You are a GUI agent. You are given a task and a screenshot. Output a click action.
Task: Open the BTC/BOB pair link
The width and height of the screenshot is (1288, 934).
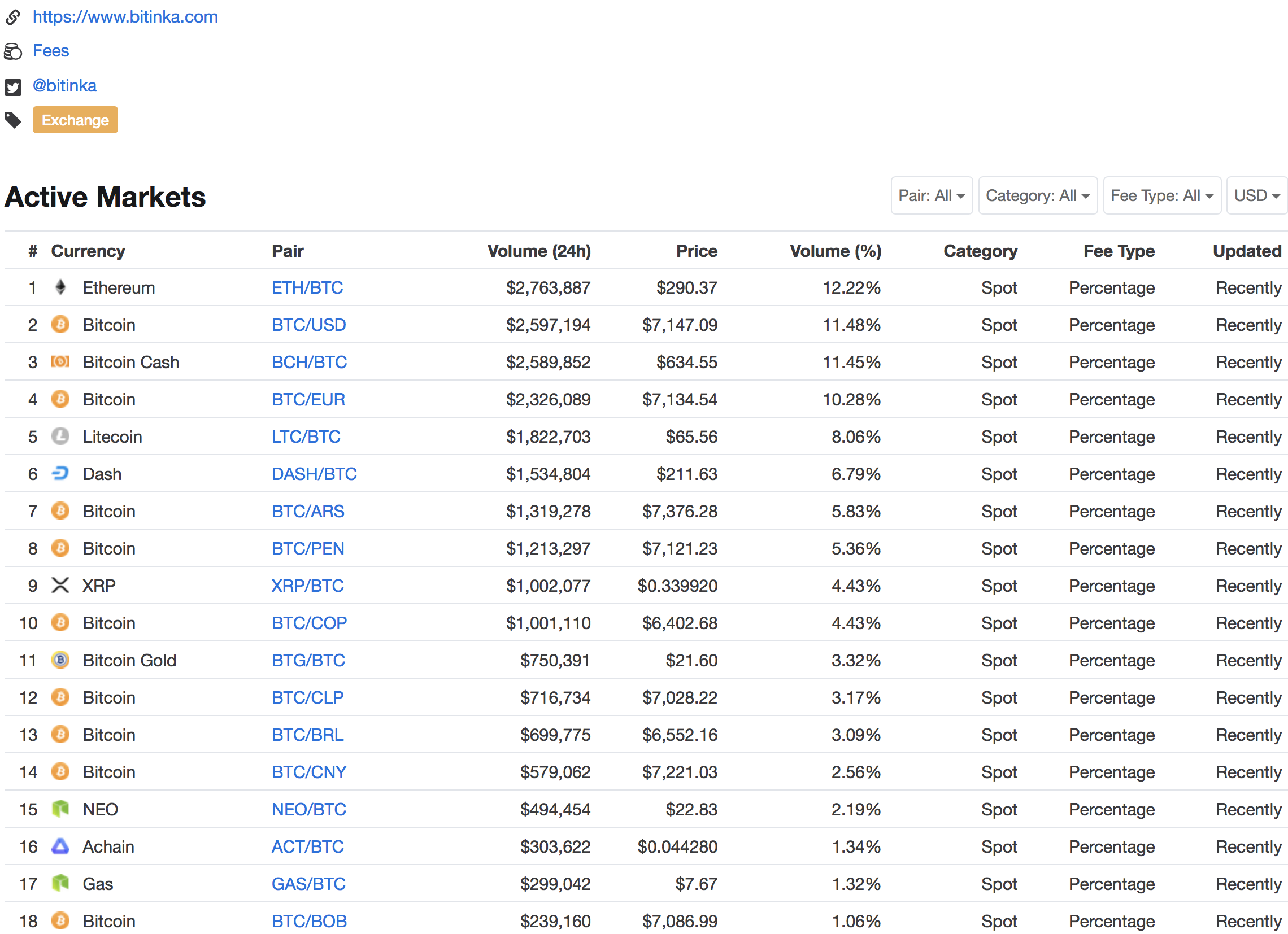click(310, 922)
